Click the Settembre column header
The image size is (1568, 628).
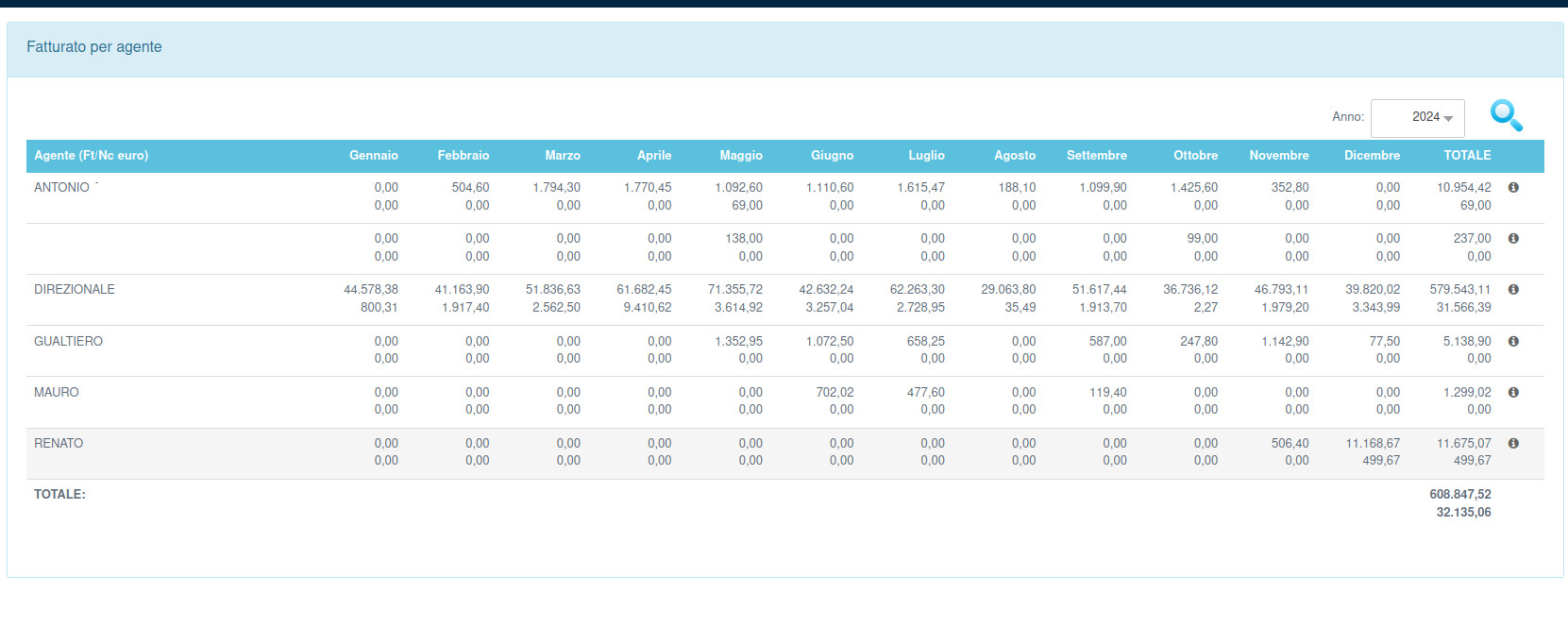coord(1096,156)
